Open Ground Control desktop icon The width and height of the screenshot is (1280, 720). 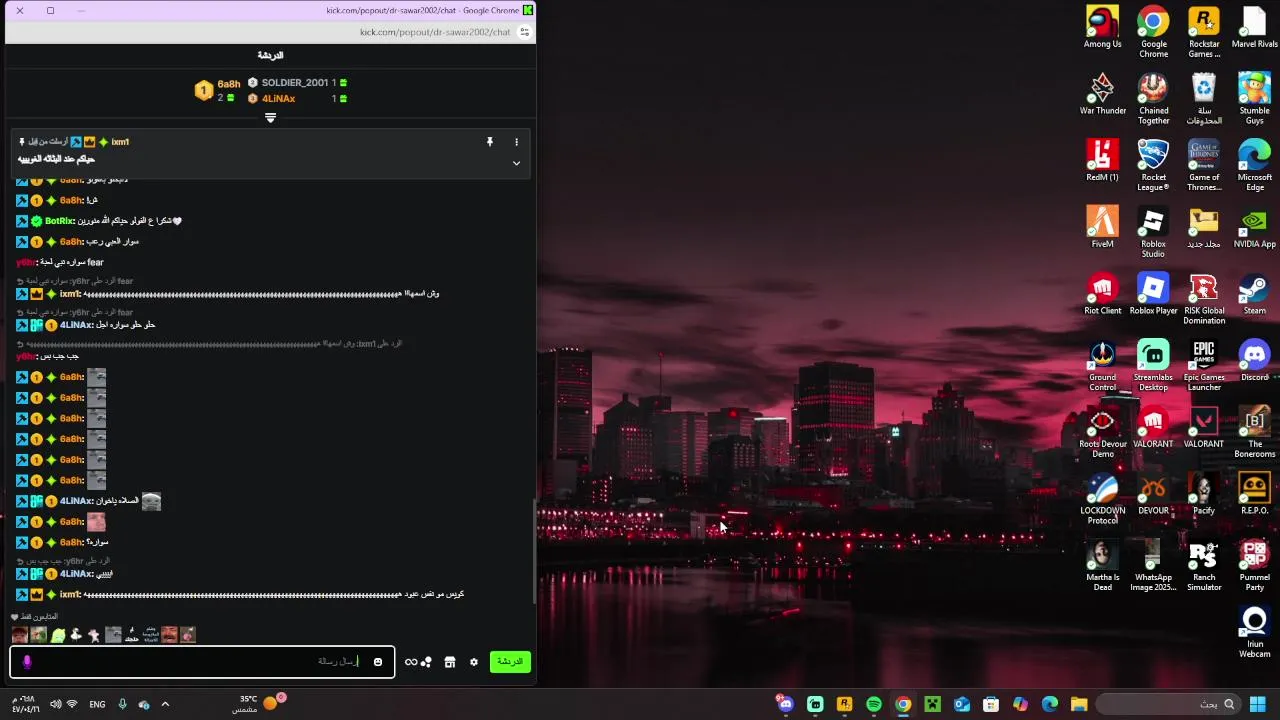[x=1103, y=367]
